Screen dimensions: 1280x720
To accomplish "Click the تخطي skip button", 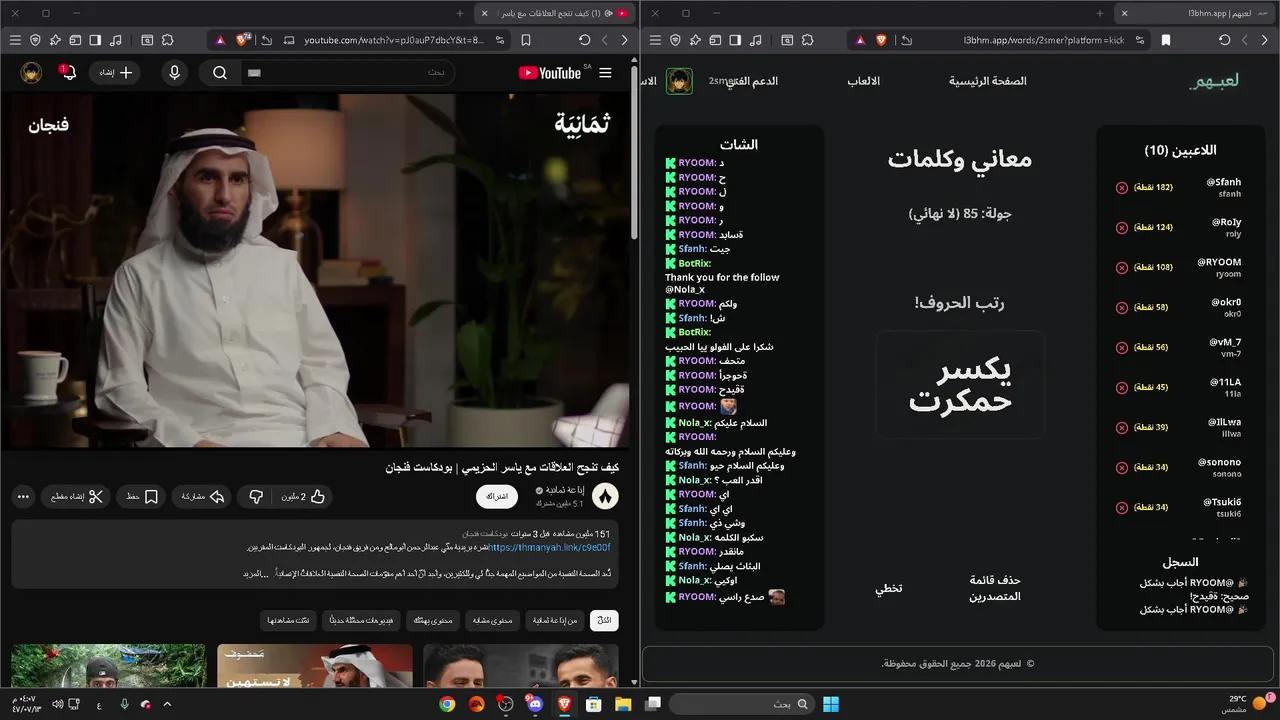I will 889,588.
